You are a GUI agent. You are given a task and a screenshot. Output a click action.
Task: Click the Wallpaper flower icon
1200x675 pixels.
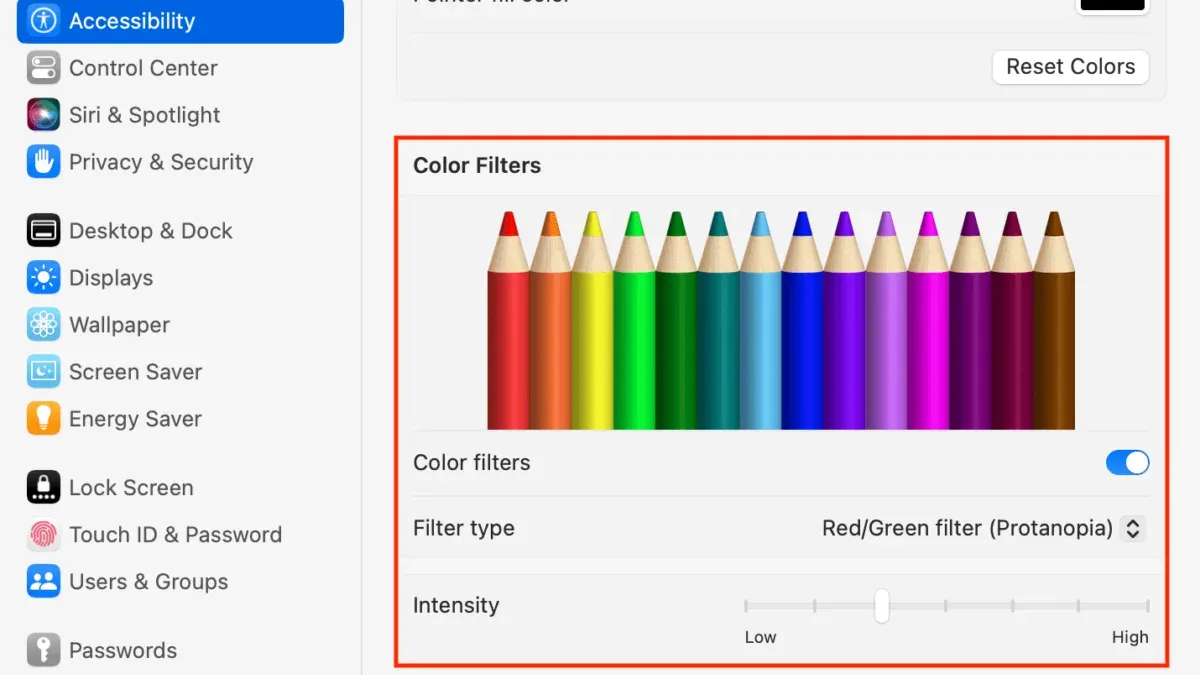point(43,325)
